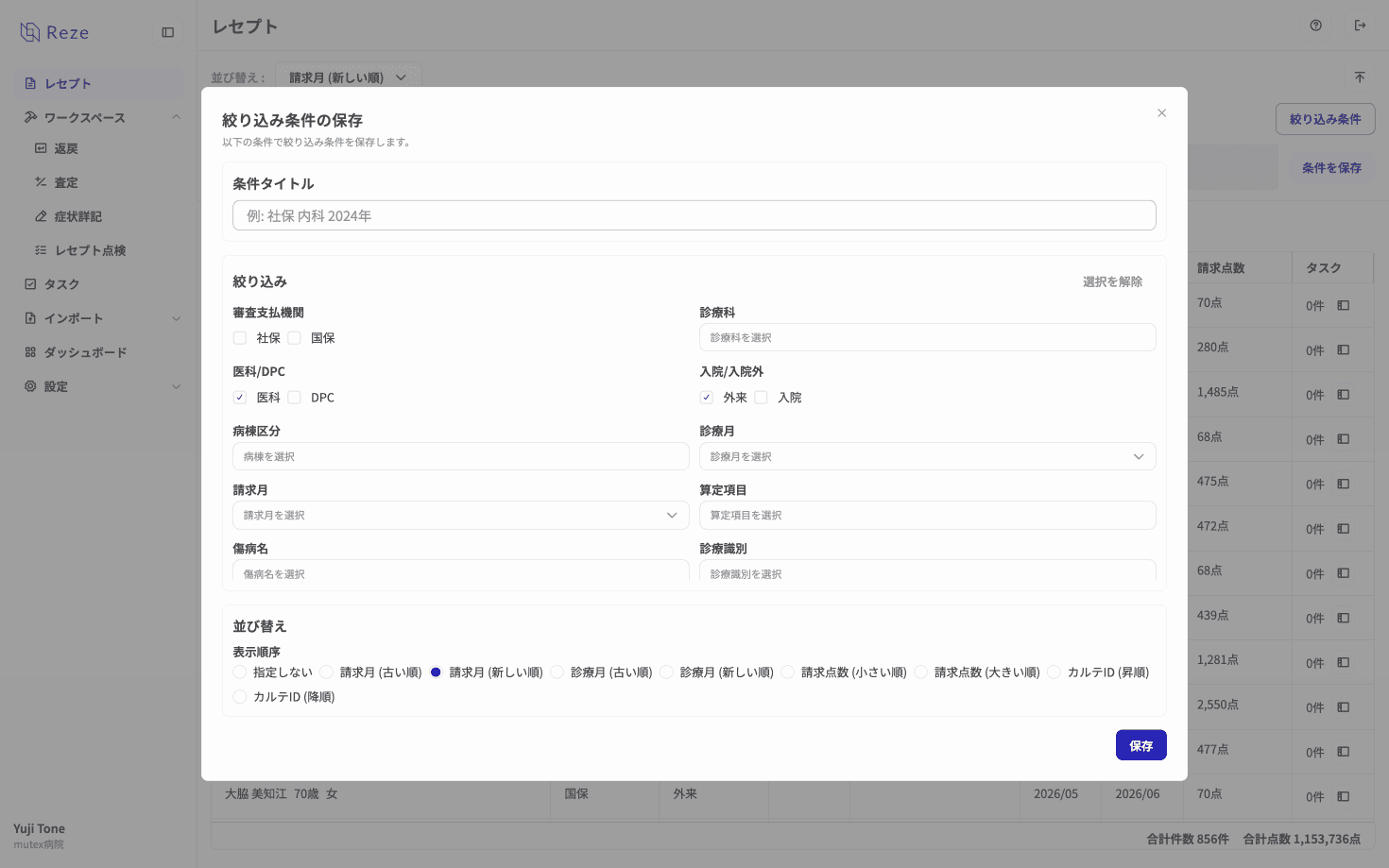The height and width of the screenshot is (868, 1389).
Task: Open the 算定項目 selection field
Action: [x=927, y=515]
